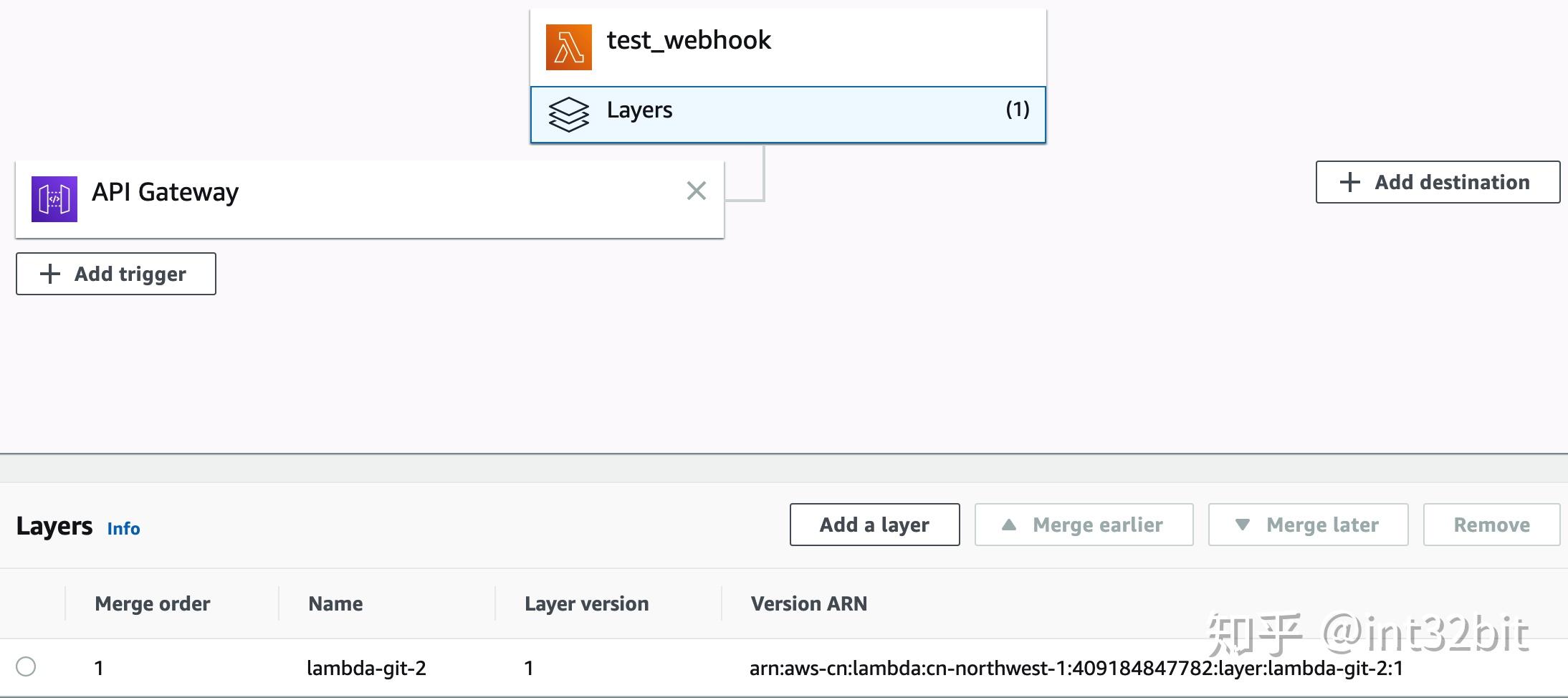Viewport: 1568px width, 698px height.
Task: Click the Lambda logo inside the orange square
Action: (x=568, y=46)
